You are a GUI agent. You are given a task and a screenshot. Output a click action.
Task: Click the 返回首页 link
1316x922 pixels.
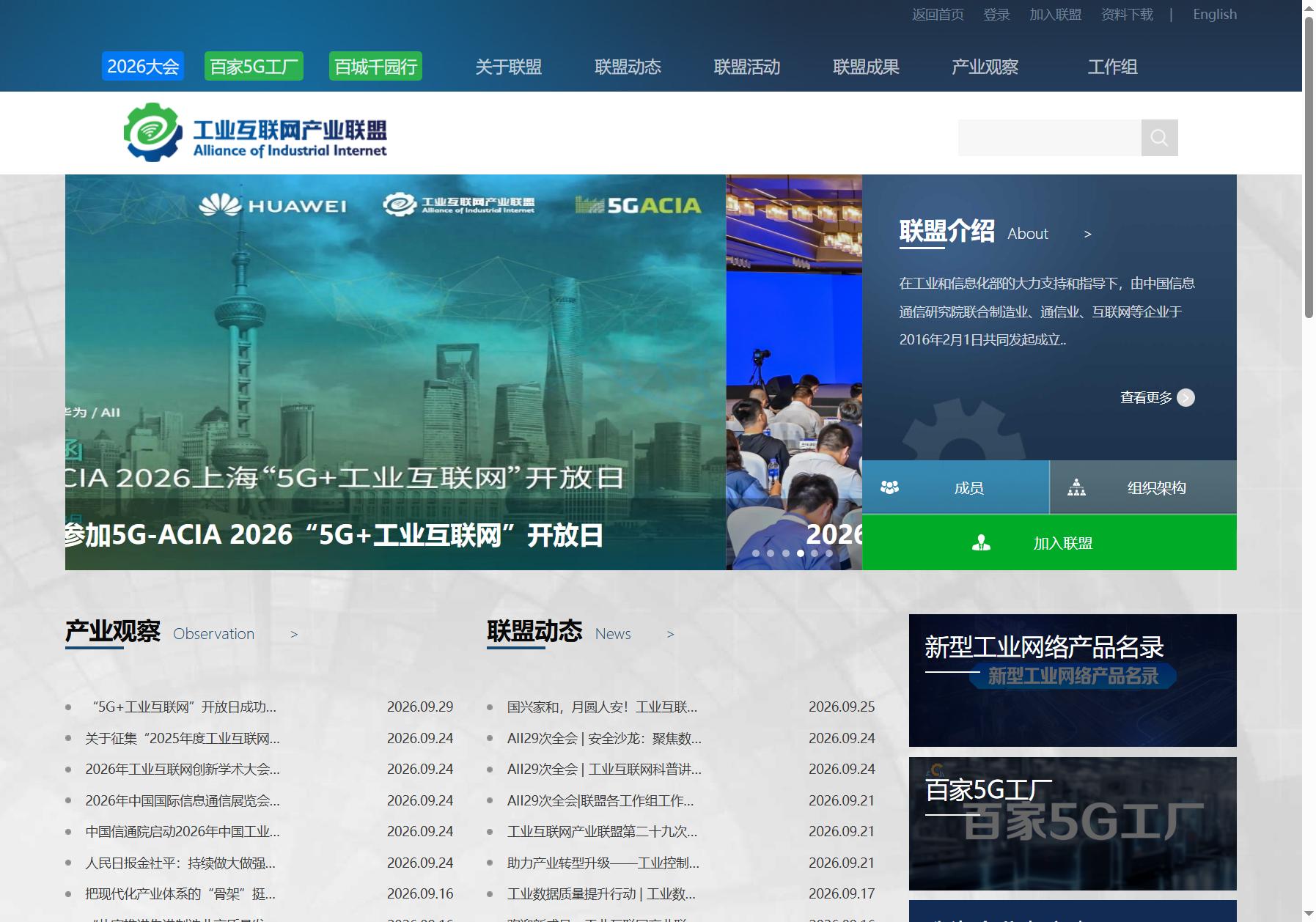pos(938,15)
